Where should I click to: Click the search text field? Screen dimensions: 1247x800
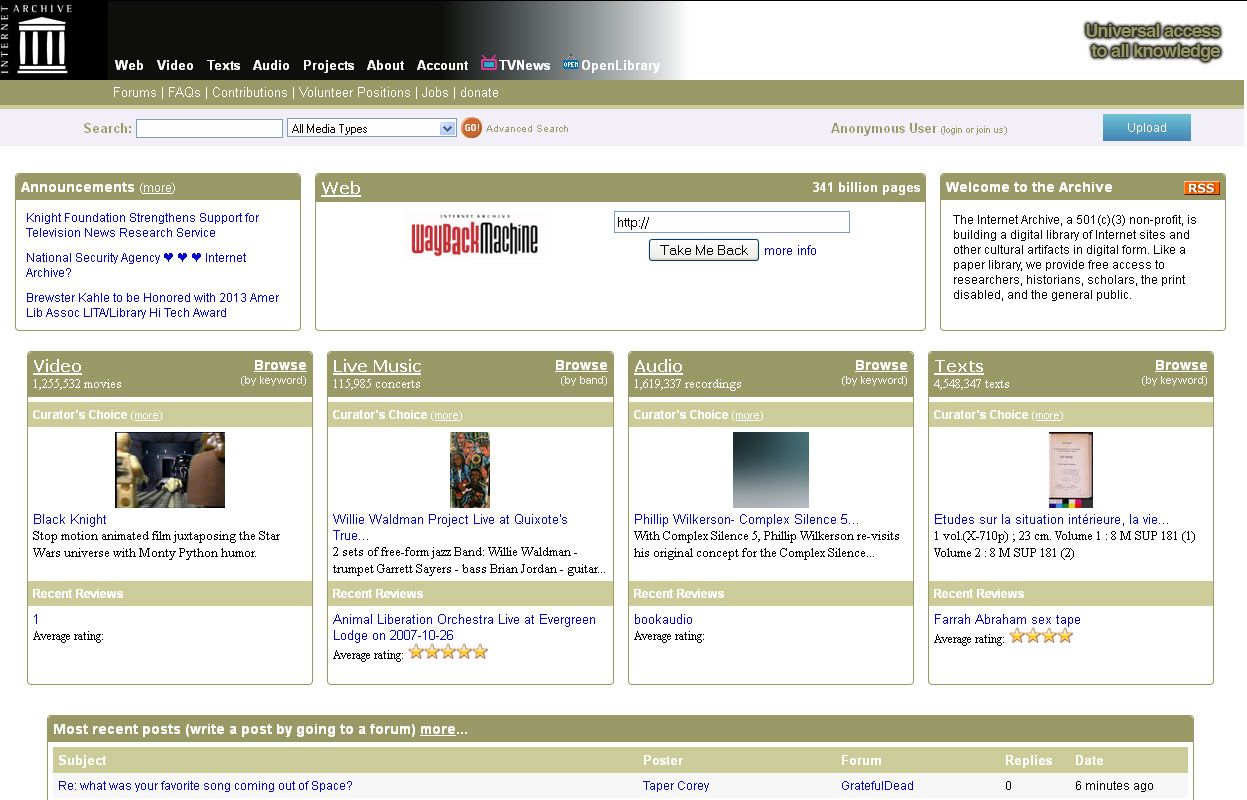point(209,128)
